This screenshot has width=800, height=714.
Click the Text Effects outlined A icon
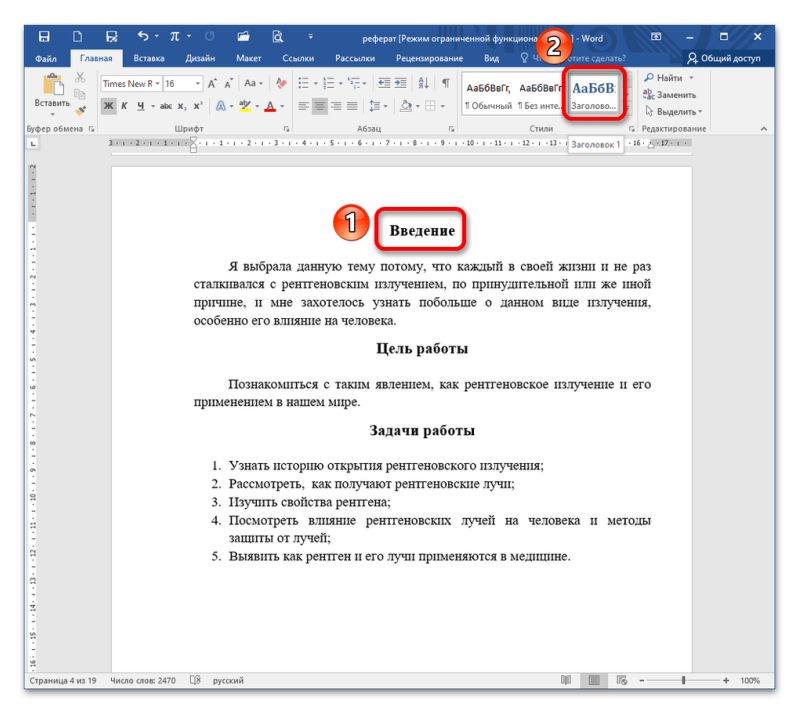tap(220, 106)
